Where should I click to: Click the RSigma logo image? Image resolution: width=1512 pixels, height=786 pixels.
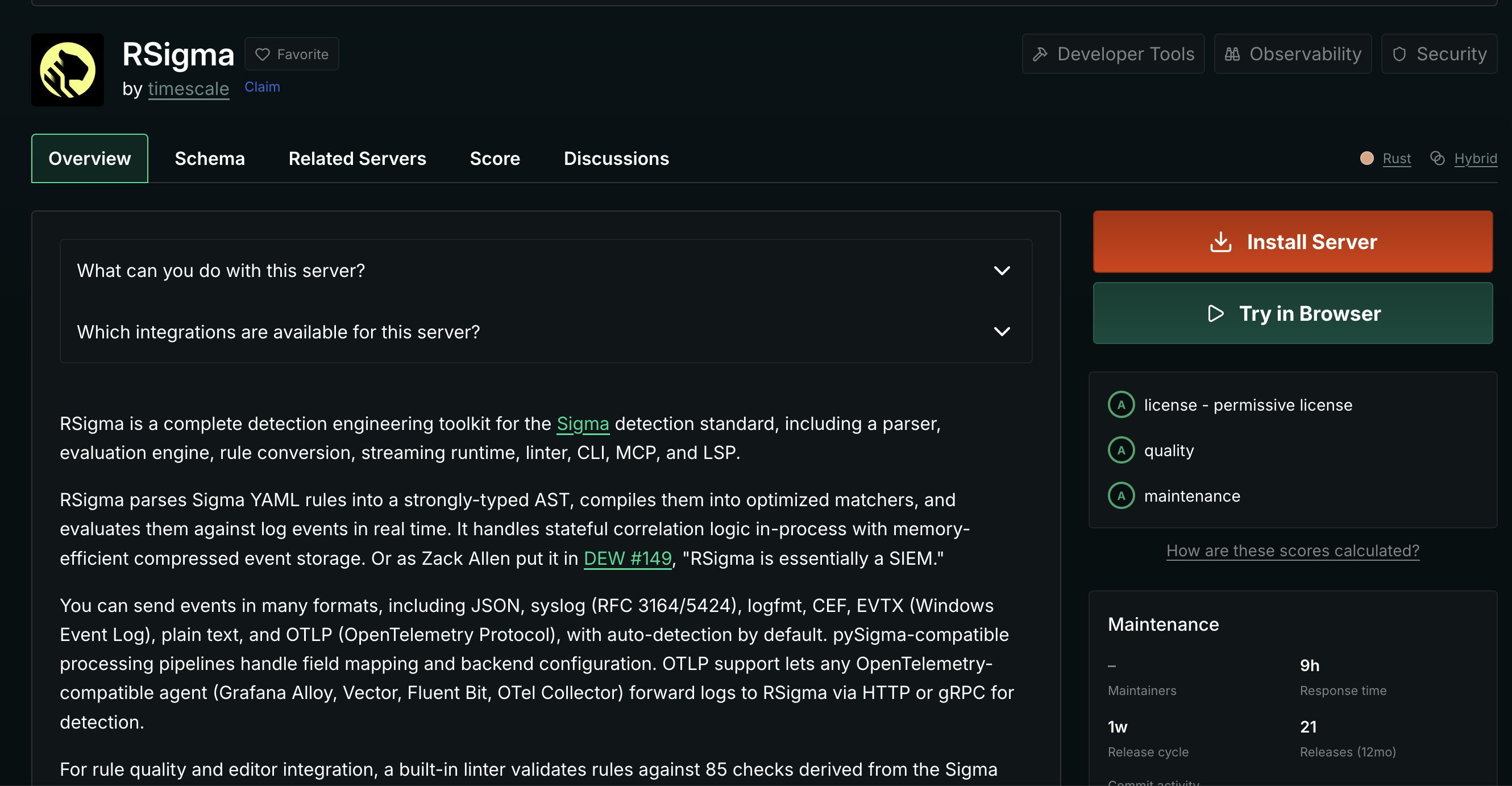[x=68, y=70]
